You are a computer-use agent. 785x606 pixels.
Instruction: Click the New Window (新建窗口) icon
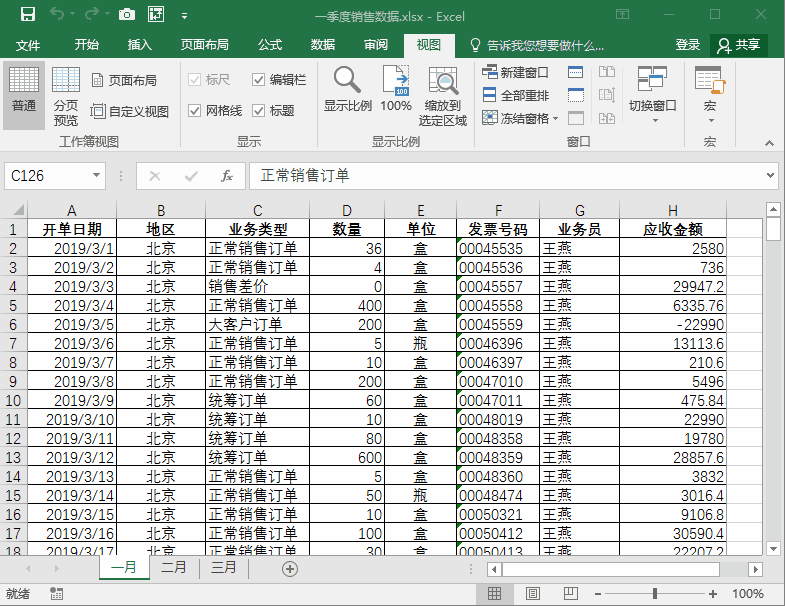click(x=490, y=73)
